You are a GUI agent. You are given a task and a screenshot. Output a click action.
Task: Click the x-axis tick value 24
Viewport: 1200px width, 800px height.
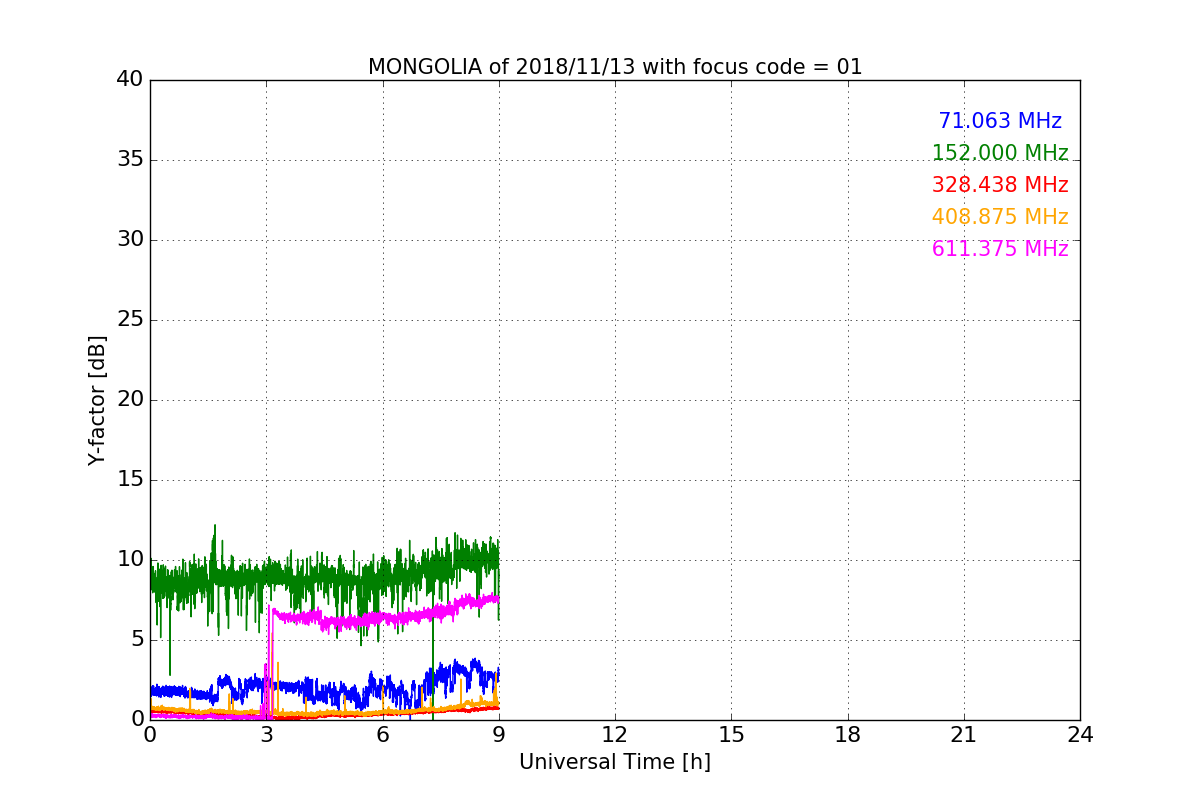click(x=1080, y=735)
